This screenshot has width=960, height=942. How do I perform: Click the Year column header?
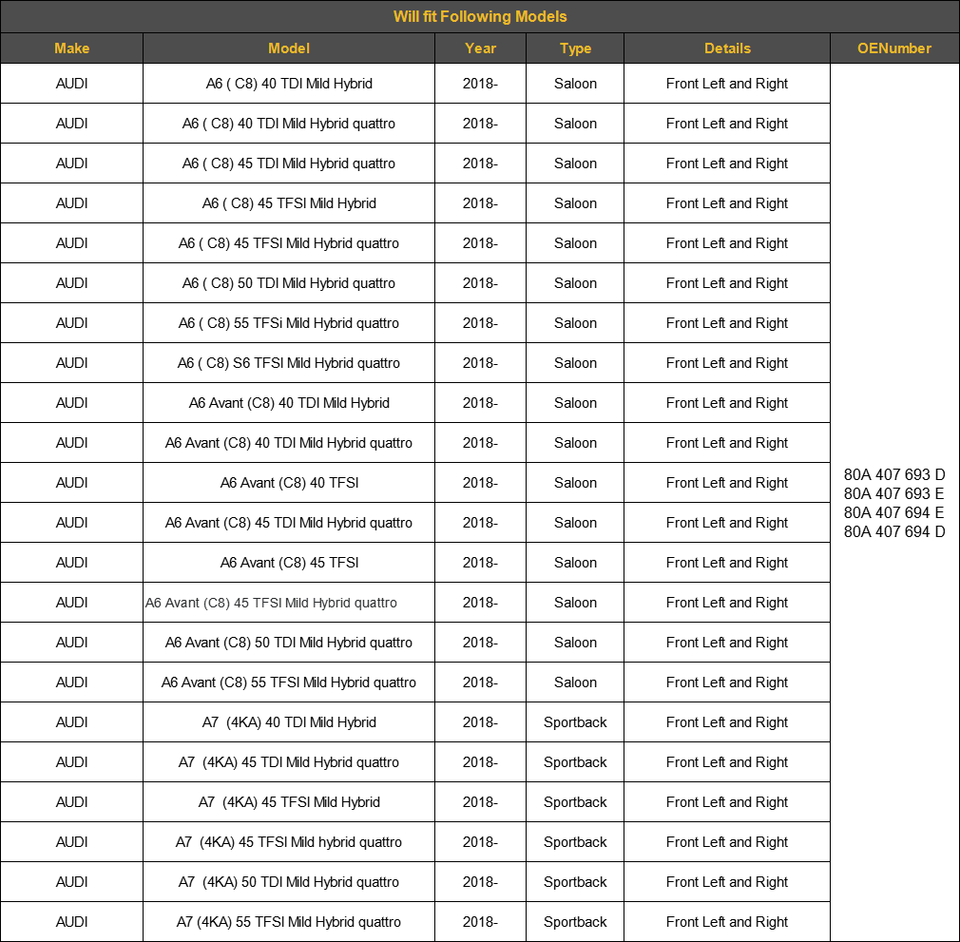click(x=480, y=48)
